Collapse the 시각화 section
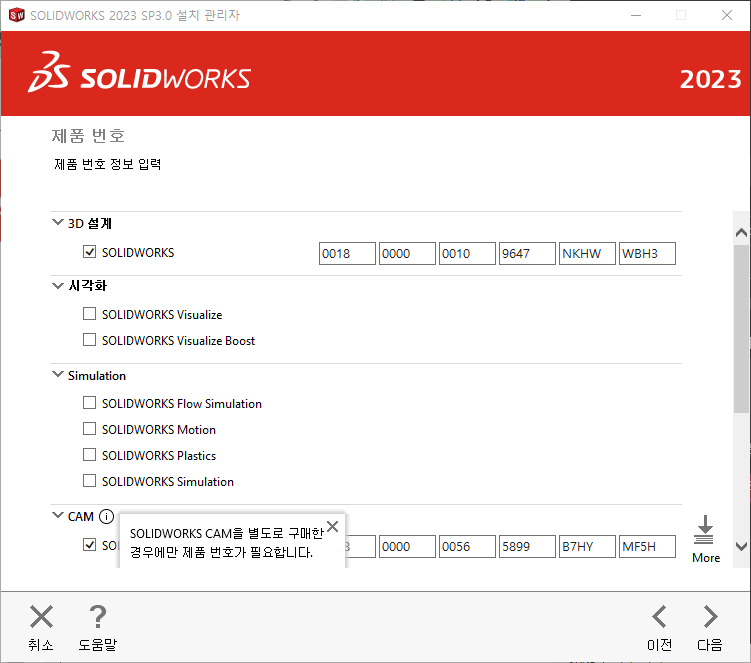Screen dimensions: 751x663 pos(57,286)
